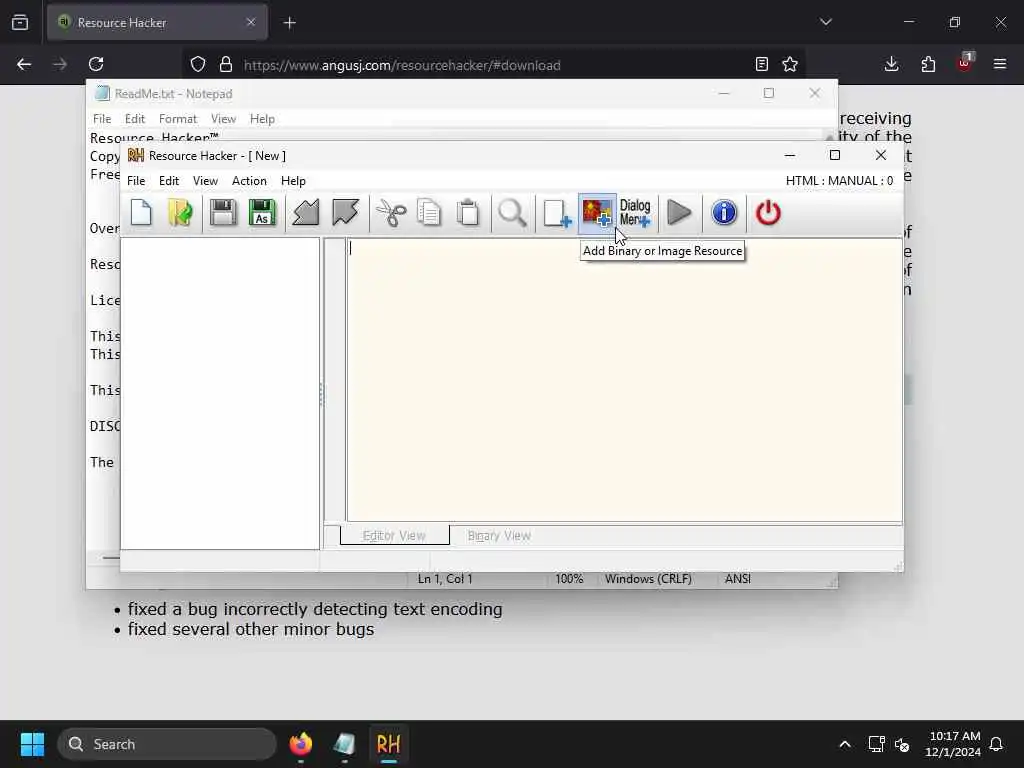Click Notepad icon in the taskbar

[x=344, y=744]
